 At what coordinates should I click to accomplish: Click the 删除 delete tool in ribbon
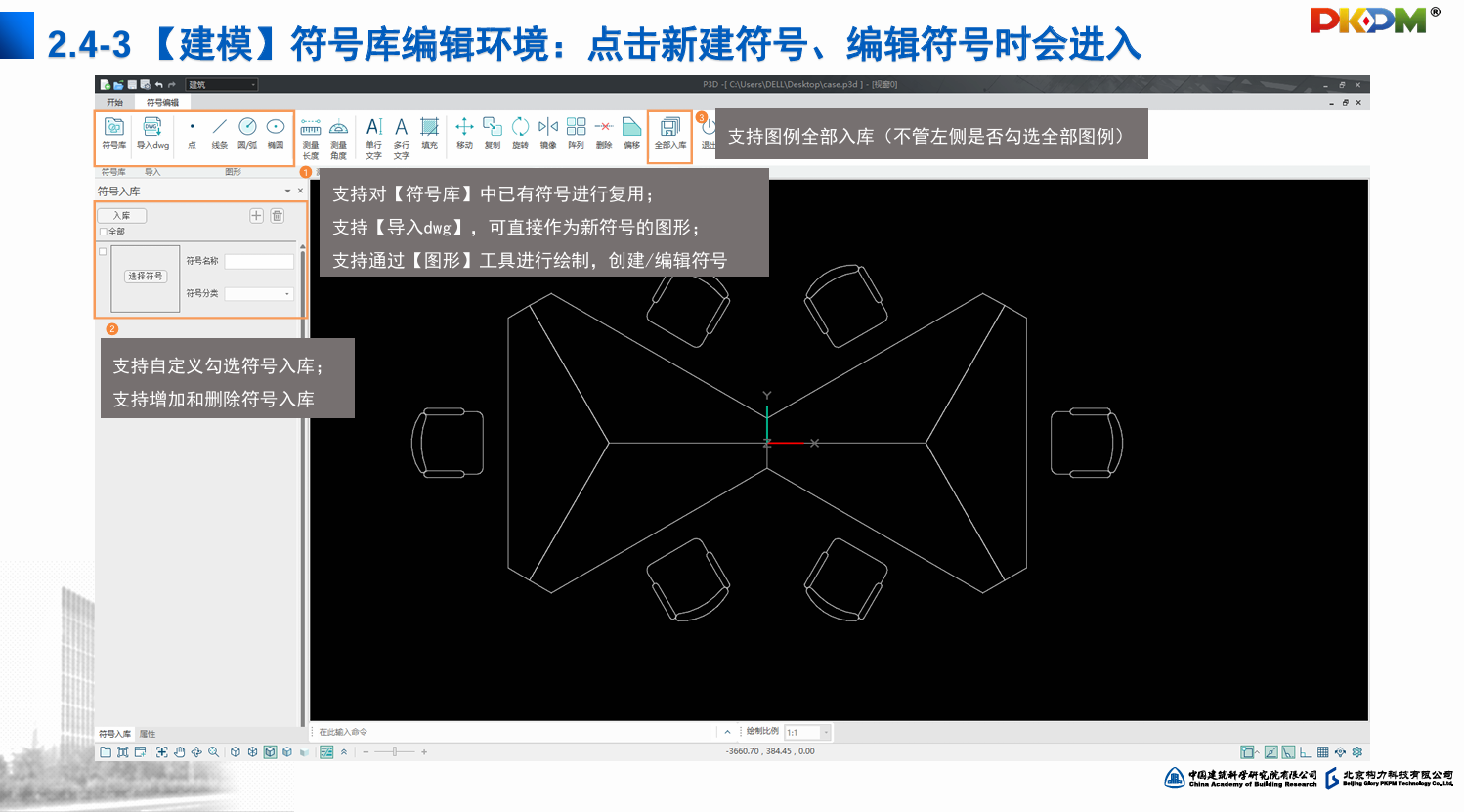tap(604, 133)
